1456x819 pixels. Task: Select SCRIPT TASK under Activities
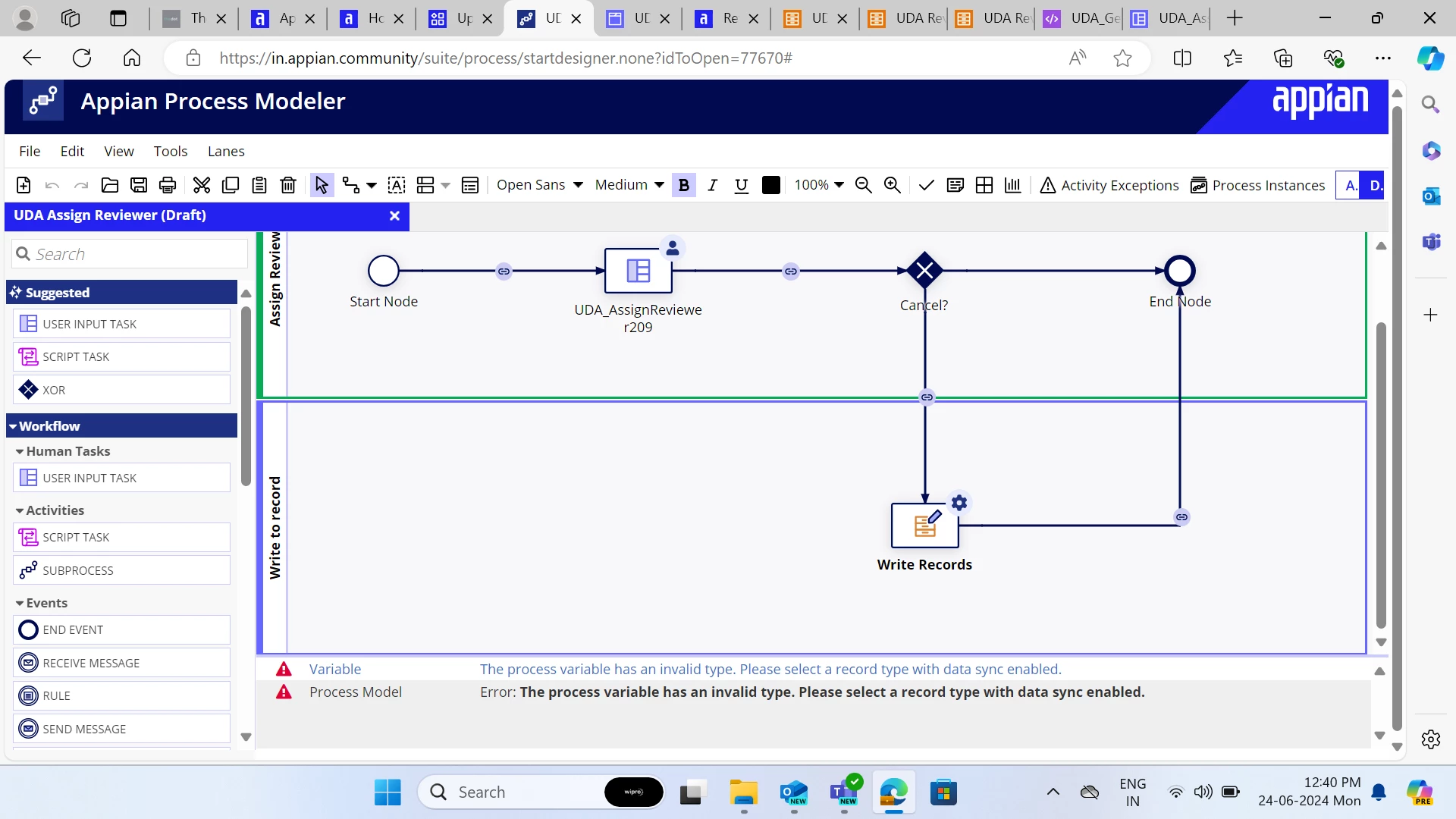coord(121,537)
